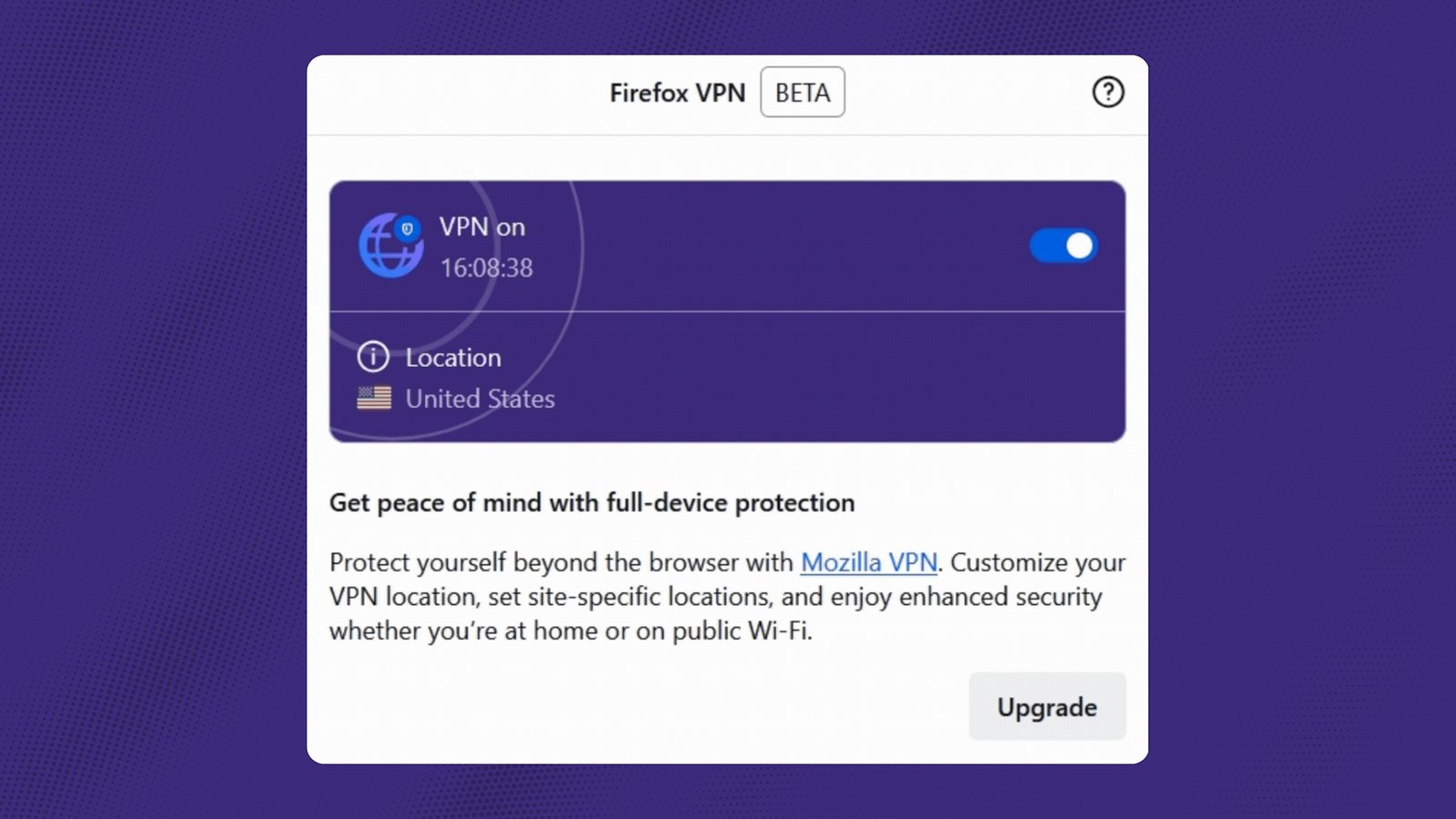Click the VPN on status label
The image size is (1456, 819).
(481, 227)
